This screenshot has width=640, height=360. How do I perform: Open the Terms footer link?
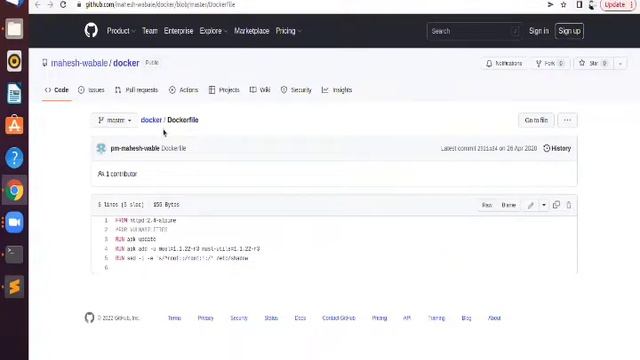[174, 318]
